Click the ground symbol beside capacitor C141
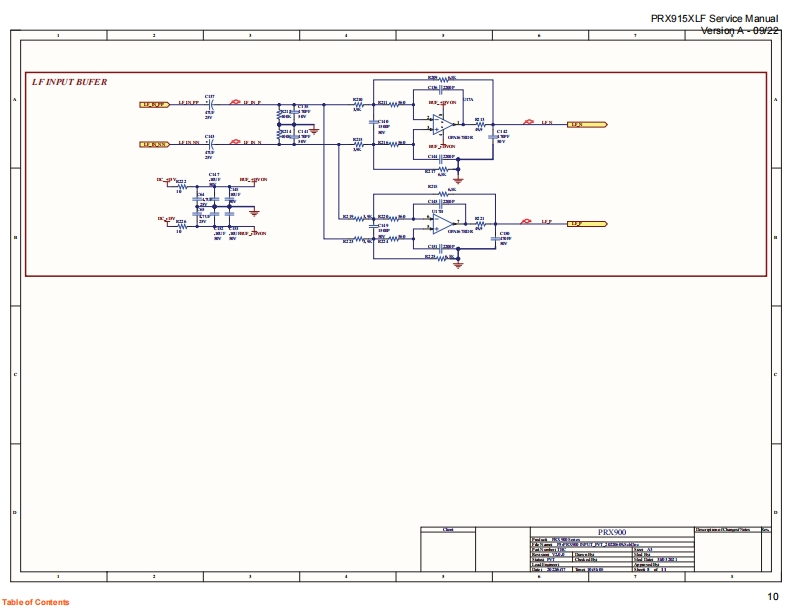The image size is (793, 613). pos(314,129)
